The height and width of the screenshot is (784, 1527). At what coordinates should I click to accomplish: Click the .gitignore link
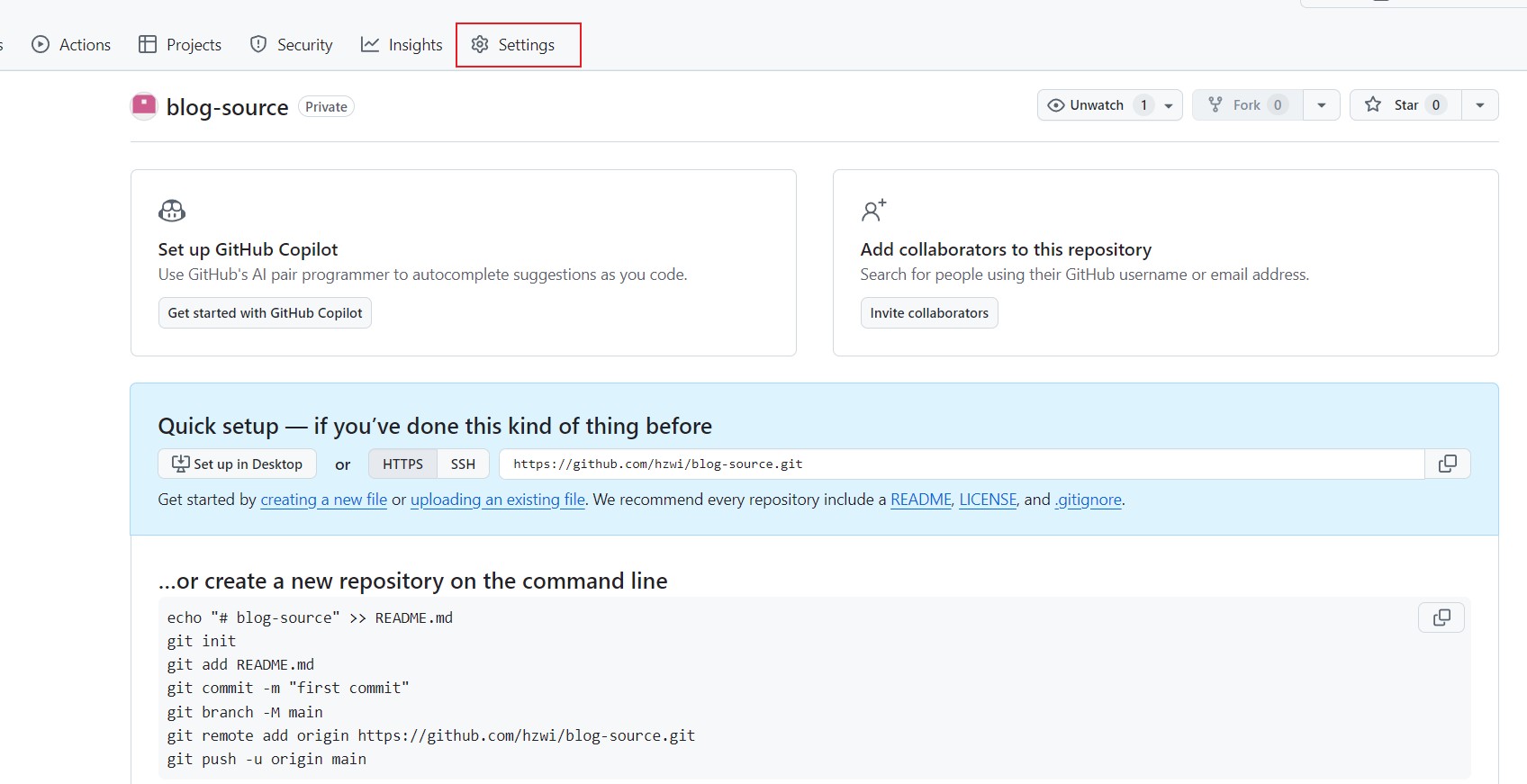coord(1089,500)
